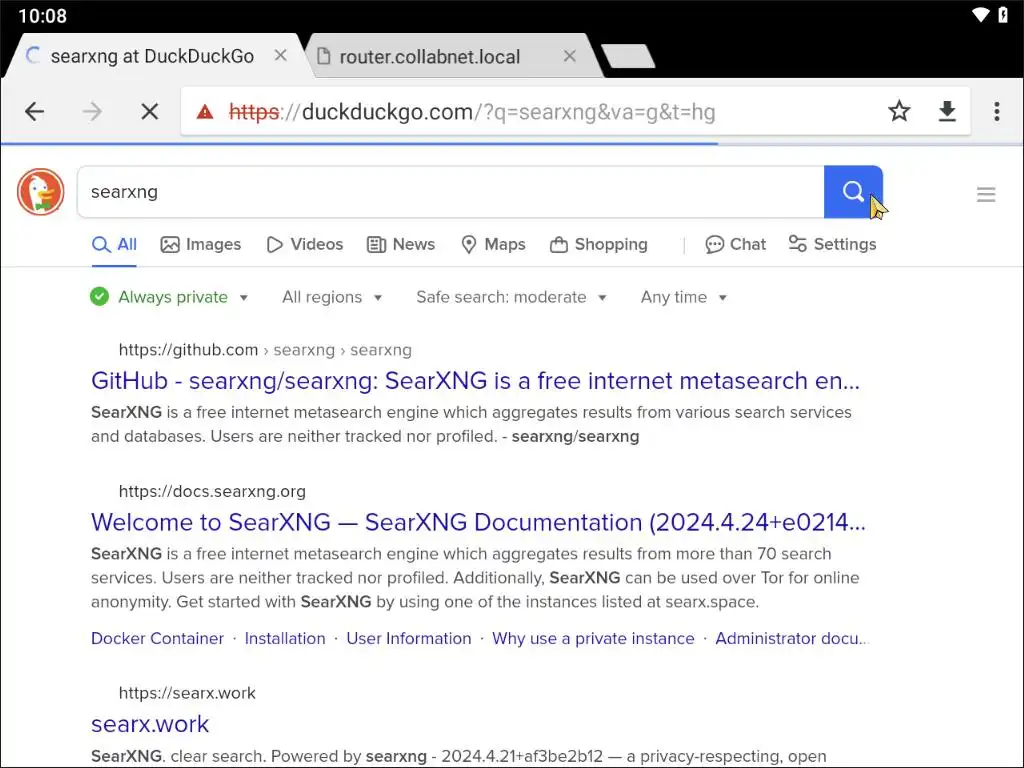The width and height of the screenshot is (1024, 768).
Task: Open the Installation sitelink
Action: click(x=285, y=638)
